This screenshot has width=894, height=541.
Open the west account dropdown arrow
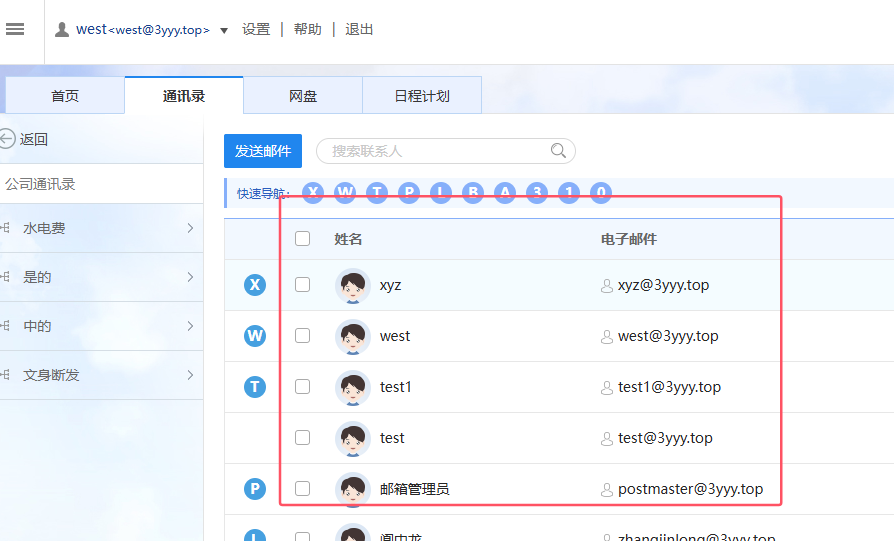(224, 31)
